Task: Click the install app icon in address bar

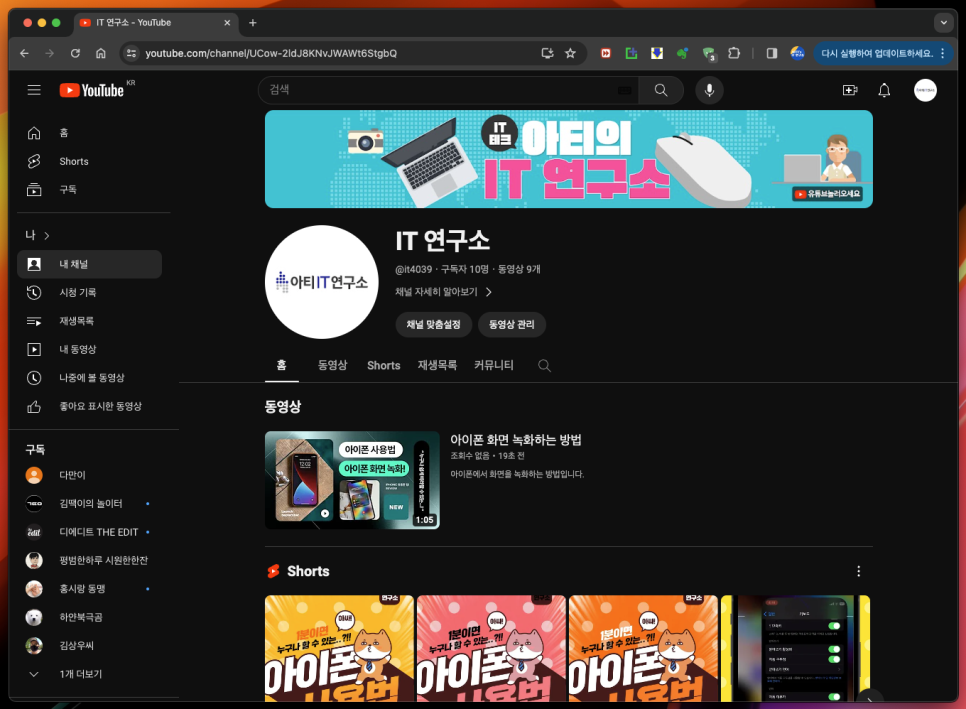Action: (547, 53)
